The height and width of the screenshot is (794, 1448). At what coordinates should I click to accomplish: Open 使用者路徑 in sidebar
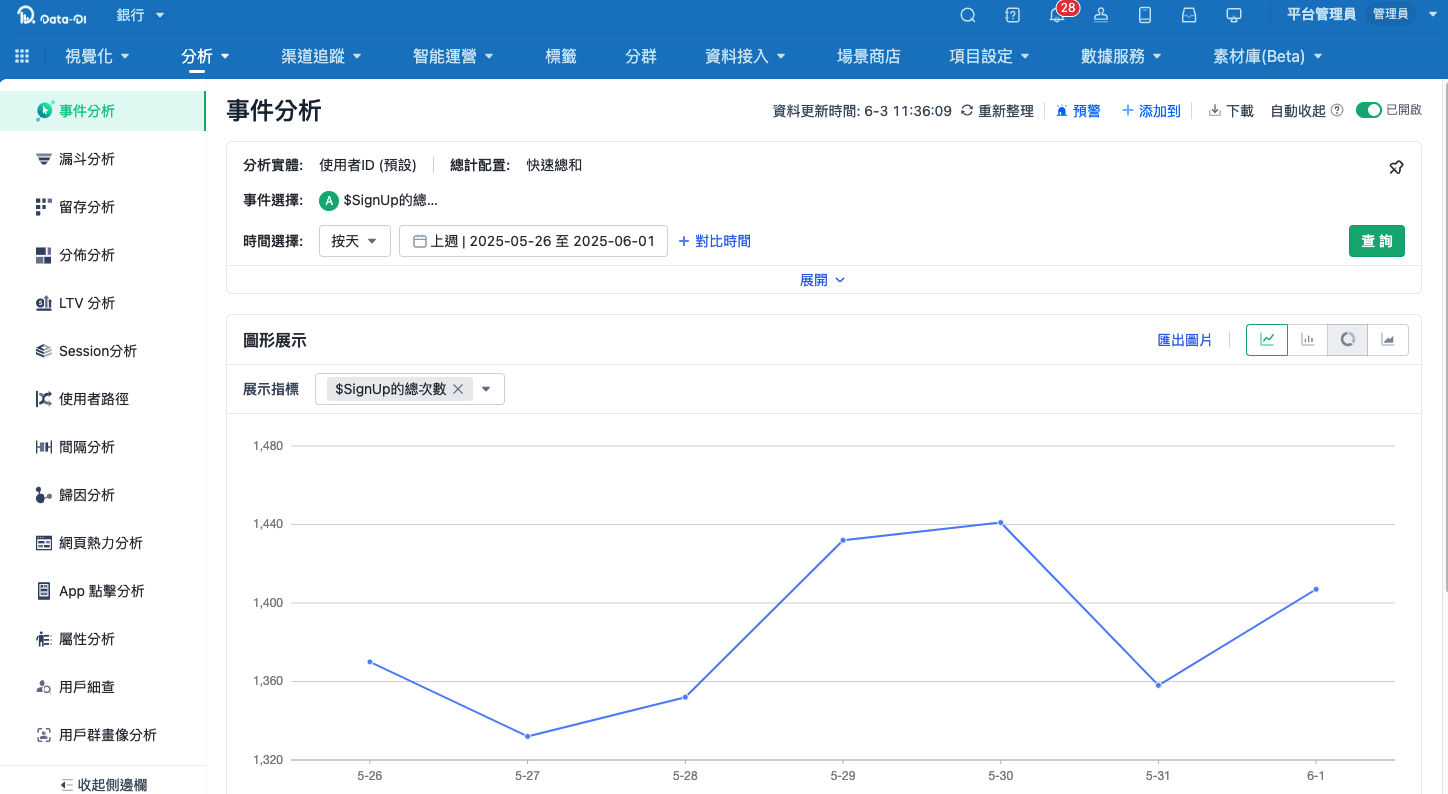[103, 399]
